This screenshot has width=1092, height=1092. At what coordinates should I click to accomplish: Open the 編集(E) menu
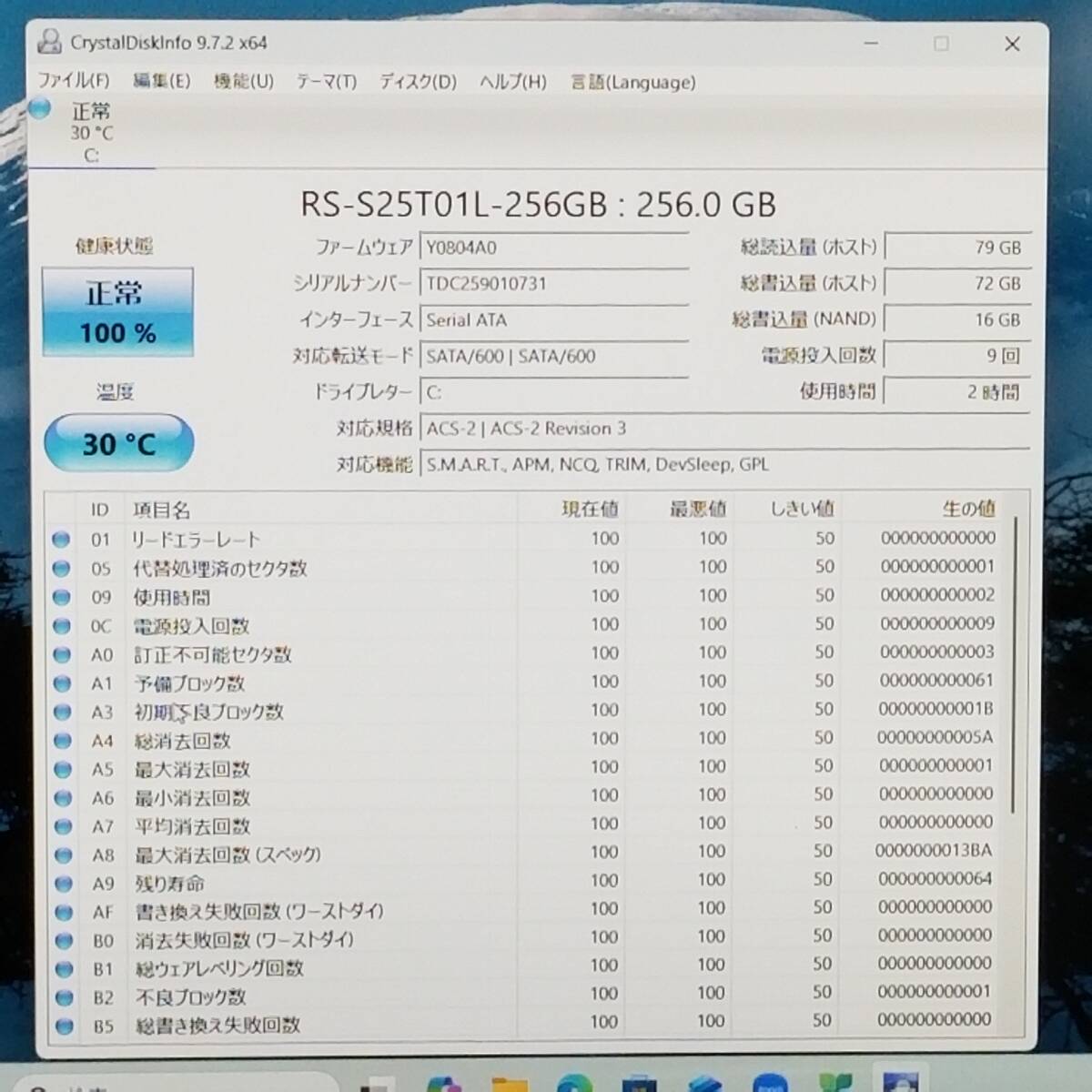click(x=162, y=80)
